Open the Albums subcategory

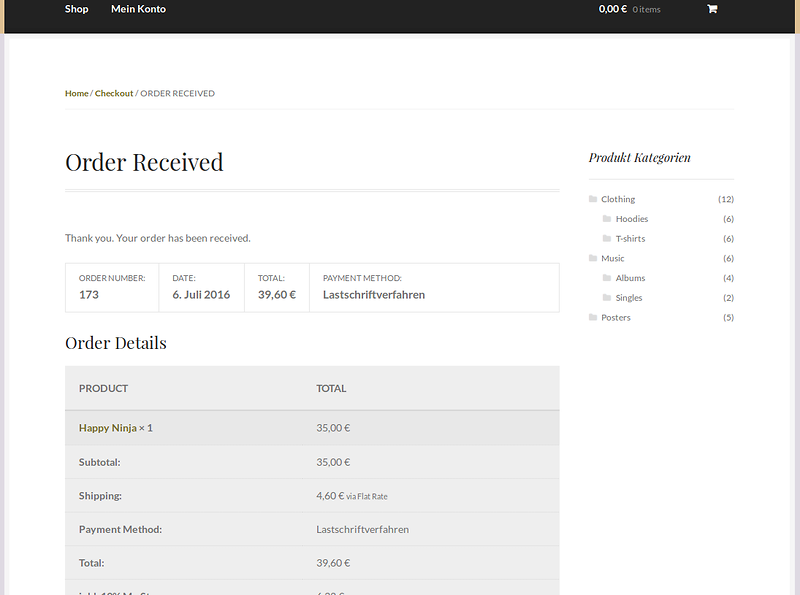click(x=630, y=278)
